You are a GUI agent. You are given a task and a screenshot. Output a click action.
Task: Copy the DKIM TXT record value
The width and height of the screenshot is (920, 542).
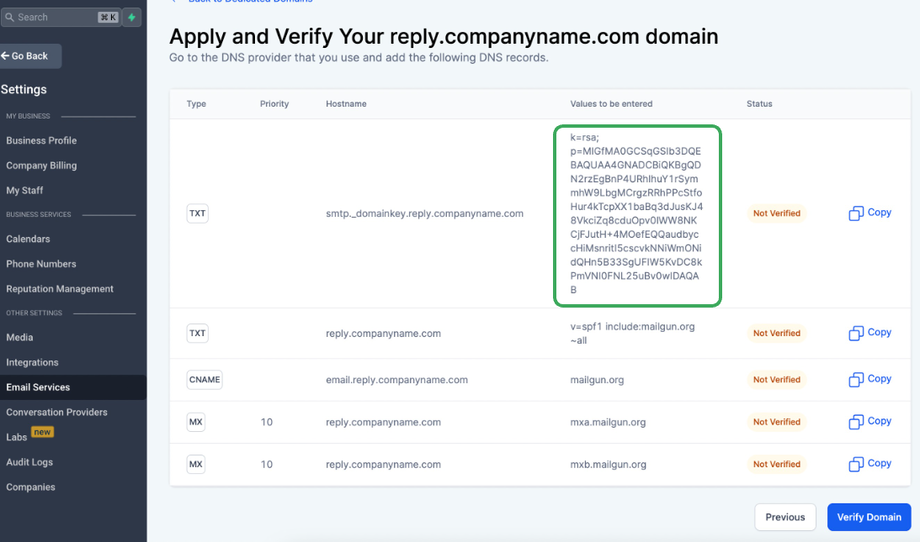(x=869, y=213)
